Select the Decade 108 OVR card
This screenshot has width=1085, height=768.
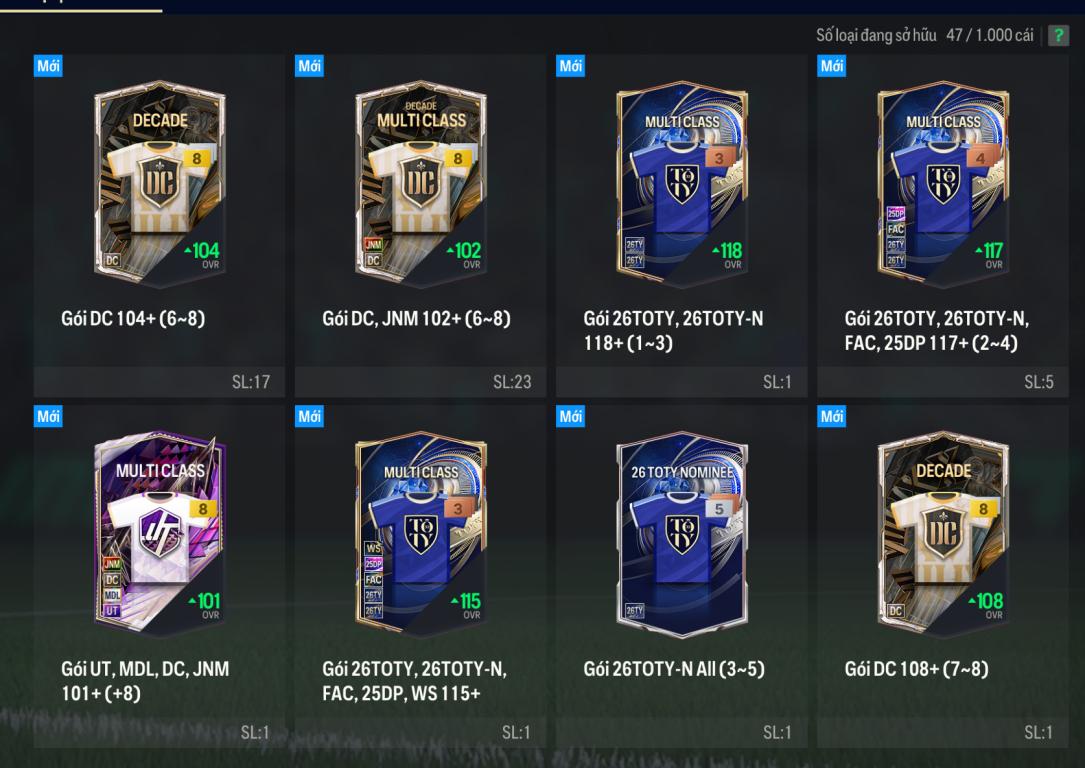[942, 535]
